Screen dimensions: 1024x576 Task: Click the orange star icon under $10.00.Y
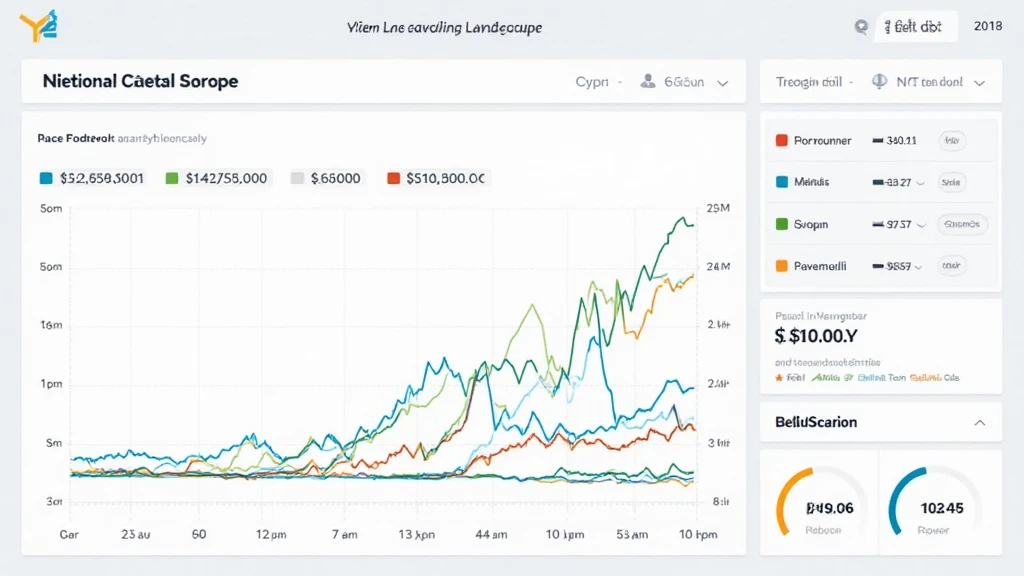pyautogui.click(x=779, y=378)
